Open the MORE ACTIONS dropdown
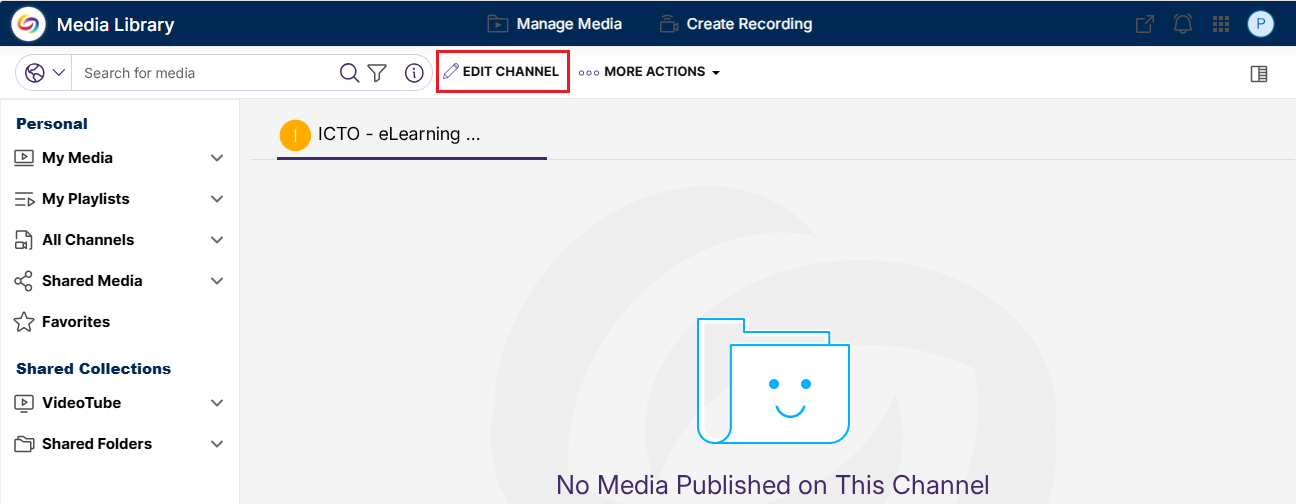 click(650, 72)
